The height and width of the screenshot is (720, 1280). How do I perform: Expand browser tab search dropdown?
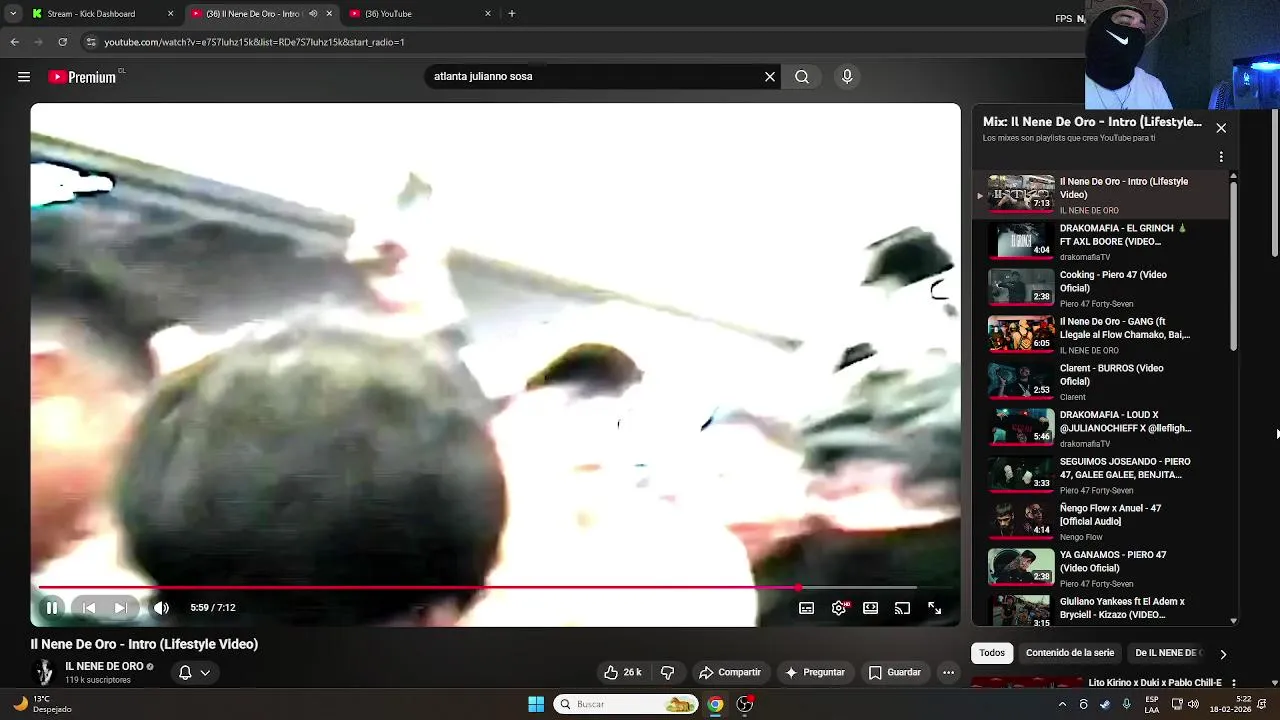(x=12, y=14)
